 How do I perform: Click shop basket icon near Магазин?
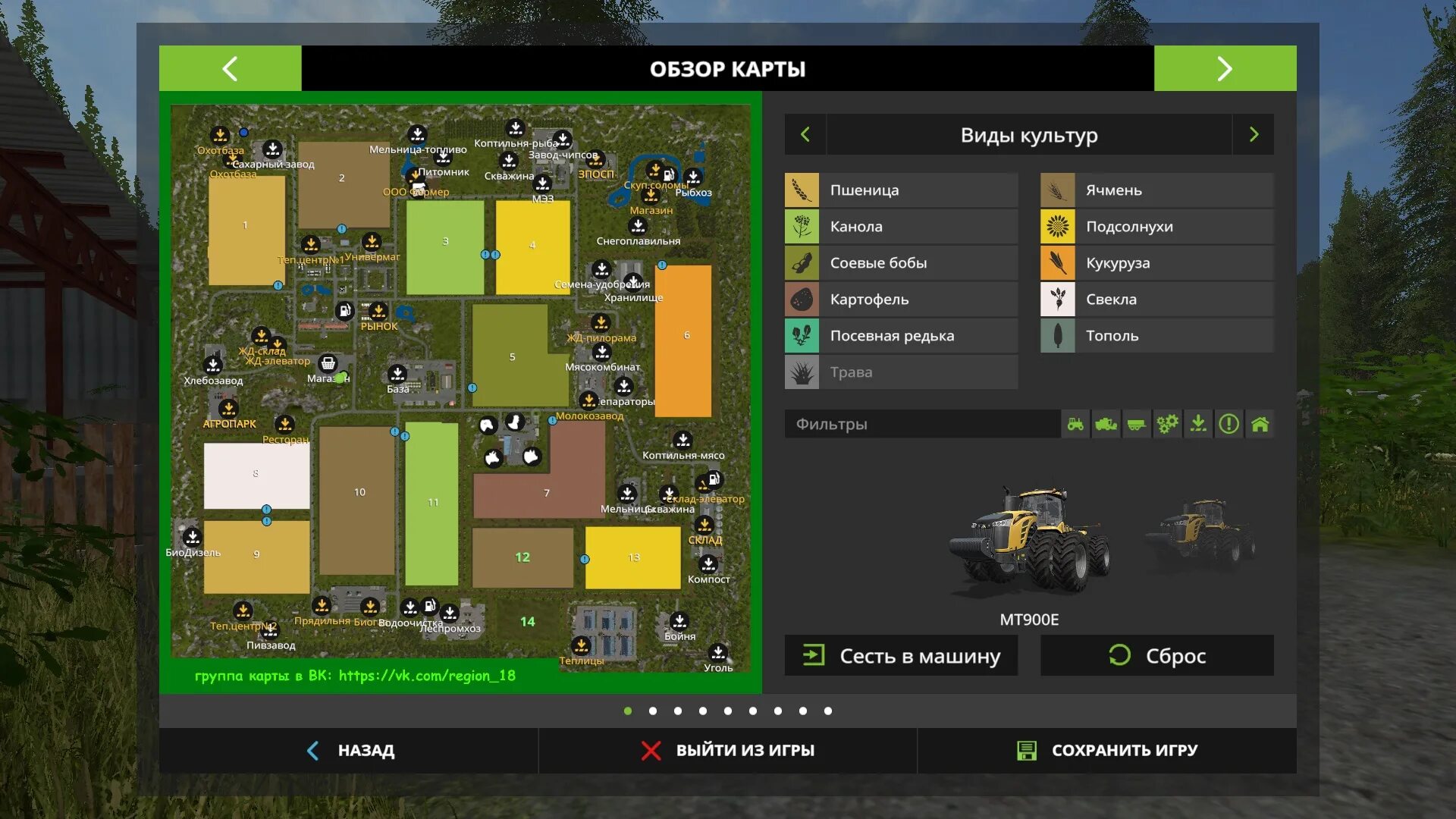click(x=328, y=363)
